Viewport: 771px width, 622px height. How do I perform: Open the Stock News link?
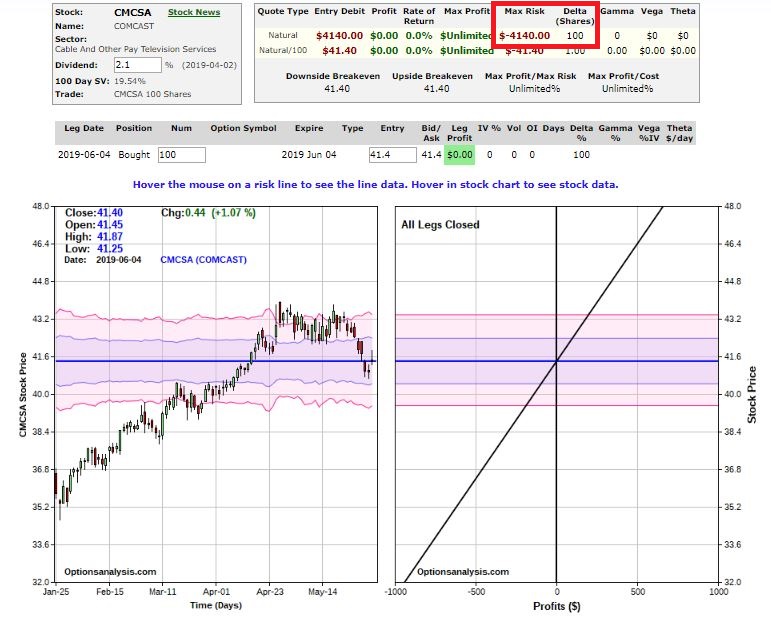194,12
